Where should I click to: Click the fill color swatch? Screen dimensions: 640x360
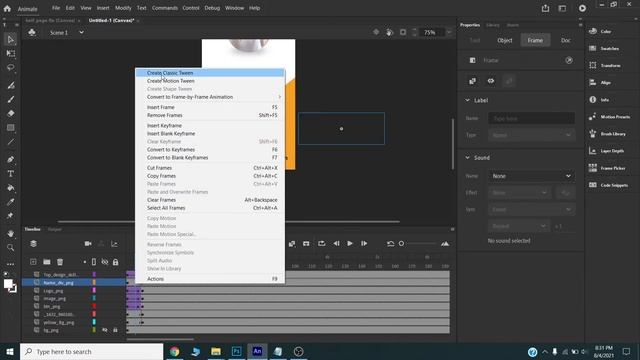7,284
